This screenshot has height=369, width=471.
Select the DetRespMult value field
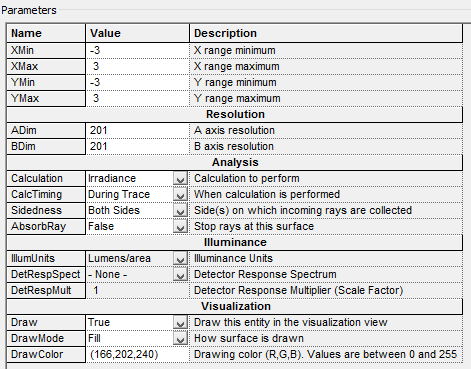pyautogui.click(x=137, y=290)
